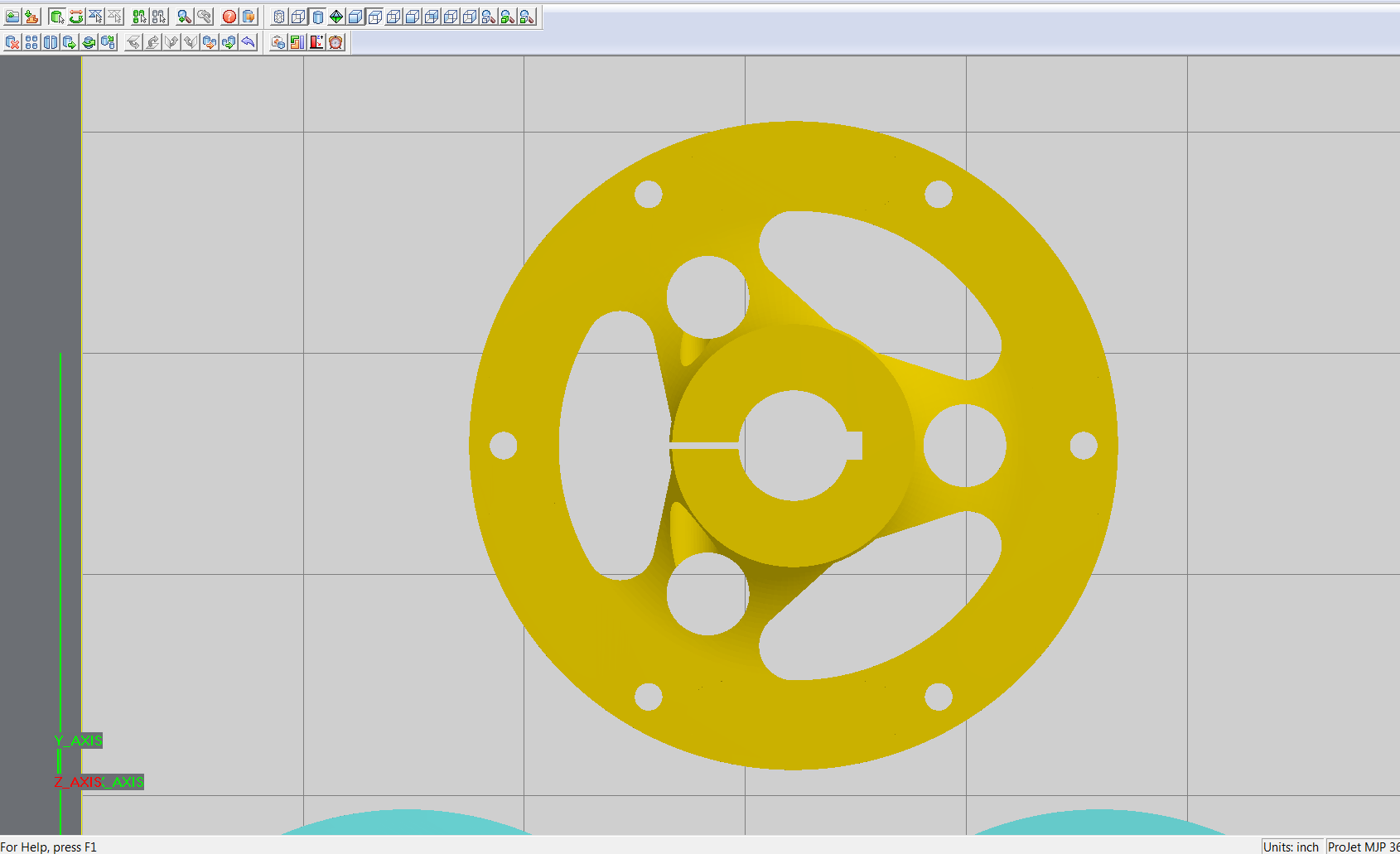The height and width of the screenshot is (854, 1400).
Task: Click the four-cylinder arrange parts icon
Action: pos(31,42)
